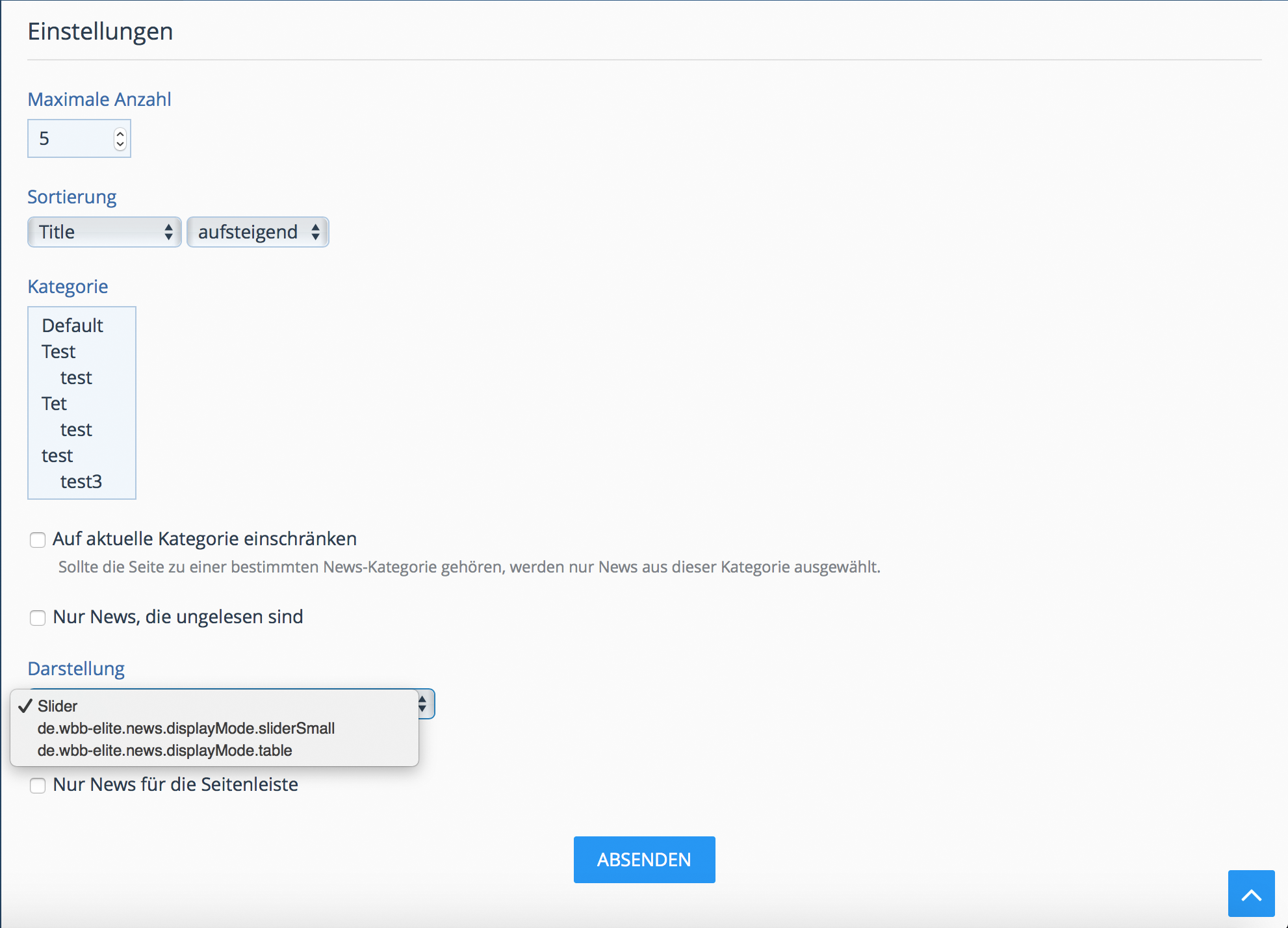Toggle Nur News, die ungelesen sind
Image resolution: width=1288 pixels, height=928 pixels.
click(x=38, y=617)
